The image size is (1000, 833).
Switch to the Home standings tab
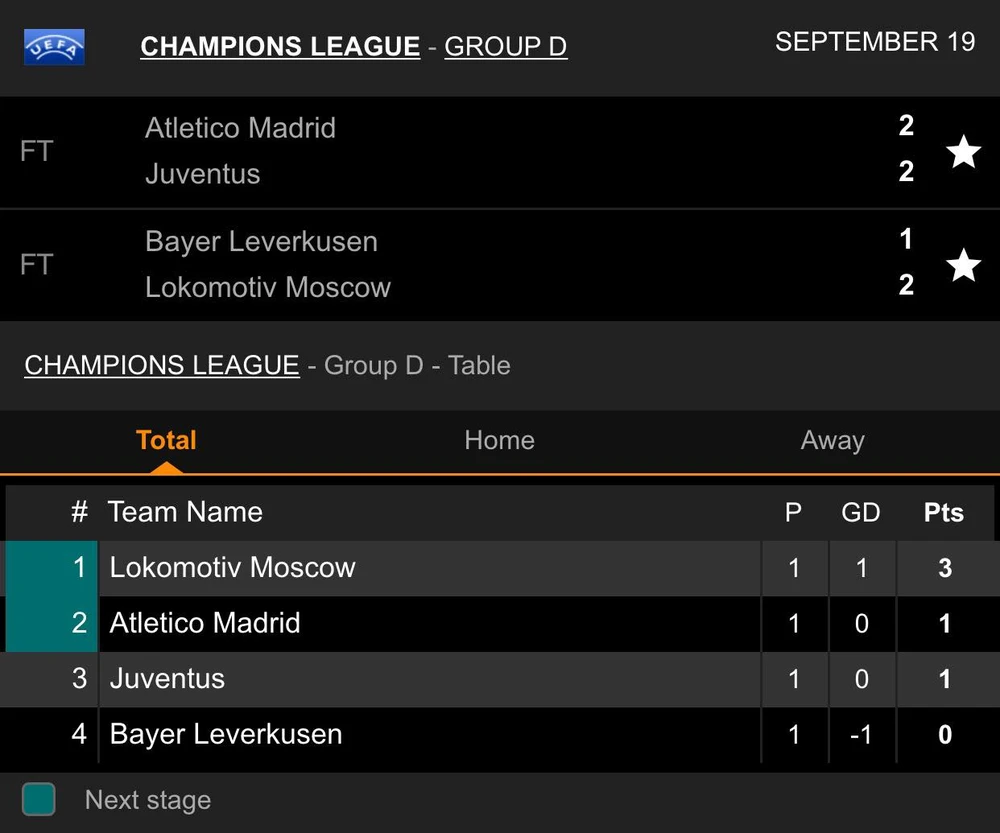499,441
